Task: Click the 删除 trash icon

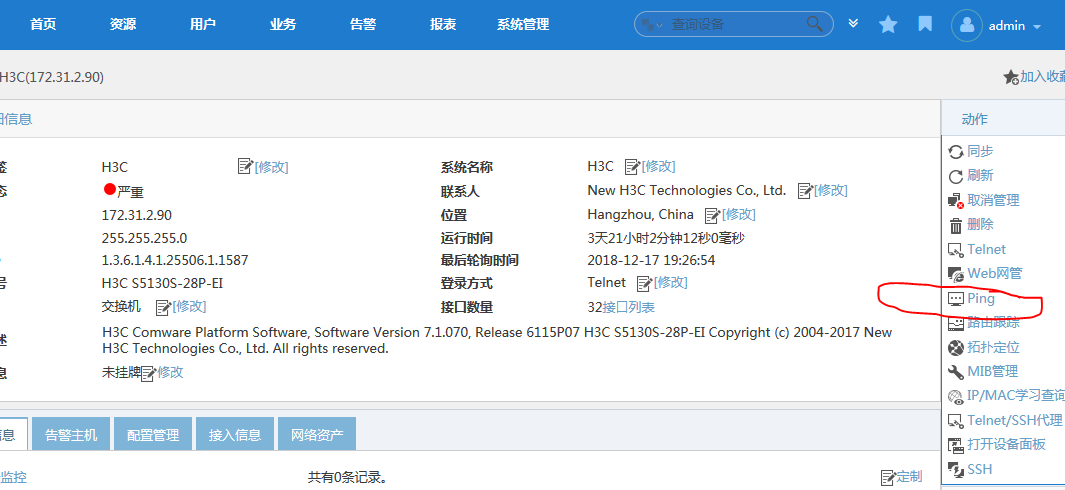Action: coord(956,225)
